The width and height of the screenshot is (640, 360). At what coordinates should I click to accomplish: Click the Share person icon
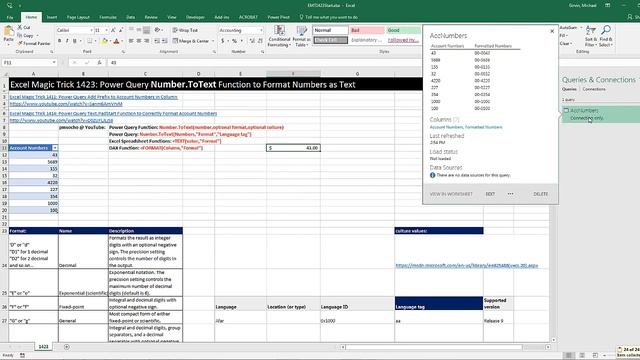pos(630,17)
